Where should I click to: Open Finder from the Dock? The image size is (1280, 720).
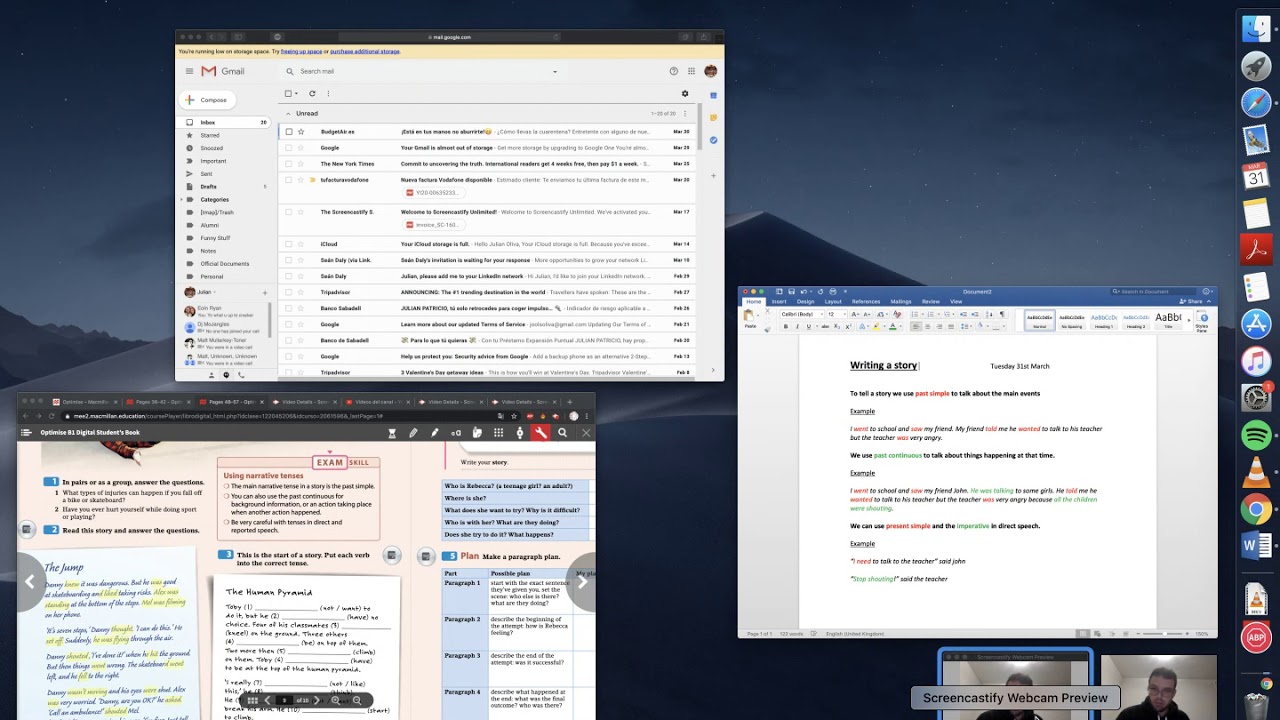click(x=1256, y=29)
